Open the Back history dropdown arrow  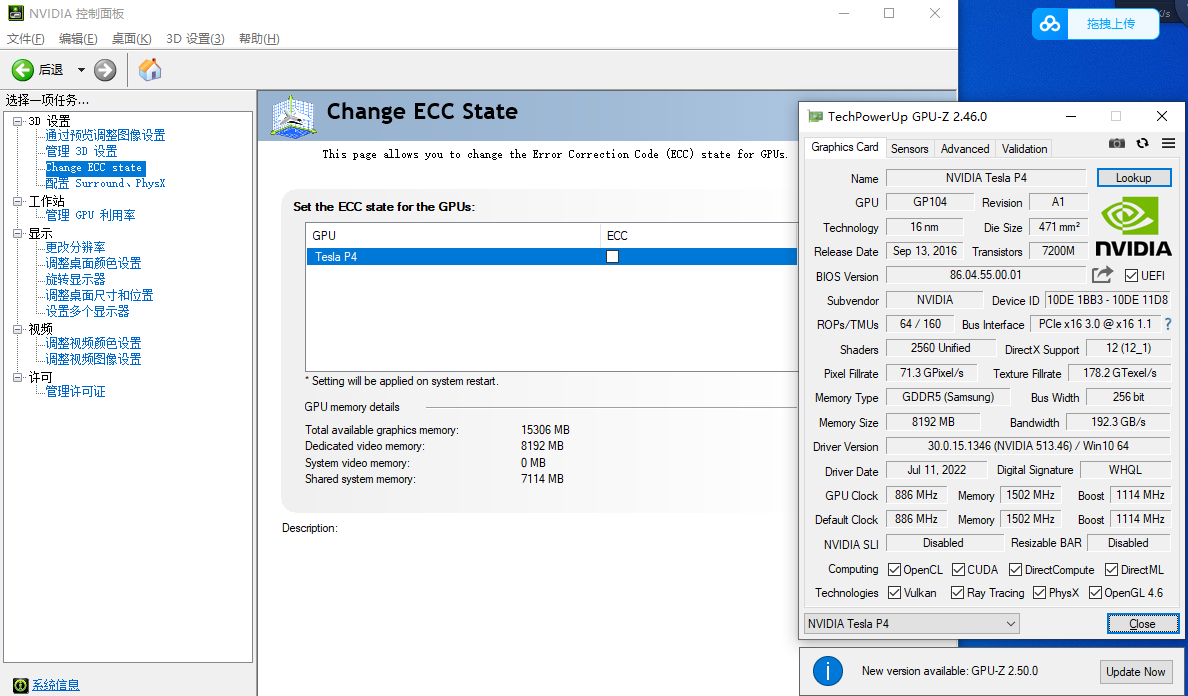click(81, 70)
